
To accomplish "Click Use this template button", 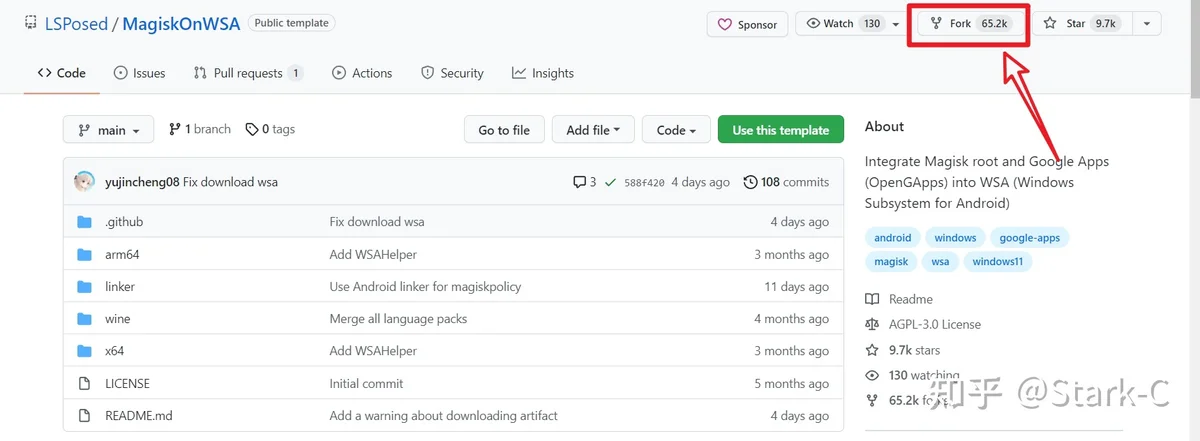I will click(x=781, y=130).
